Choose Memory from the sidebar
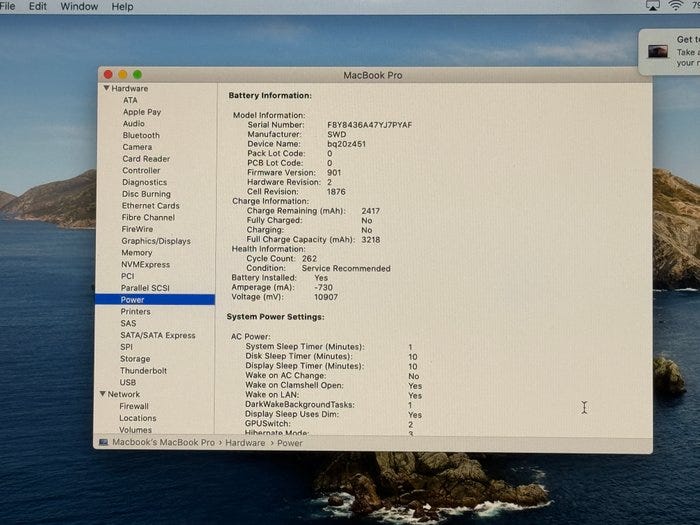This screenshot has width=700, height=525. tap(136, 253)
